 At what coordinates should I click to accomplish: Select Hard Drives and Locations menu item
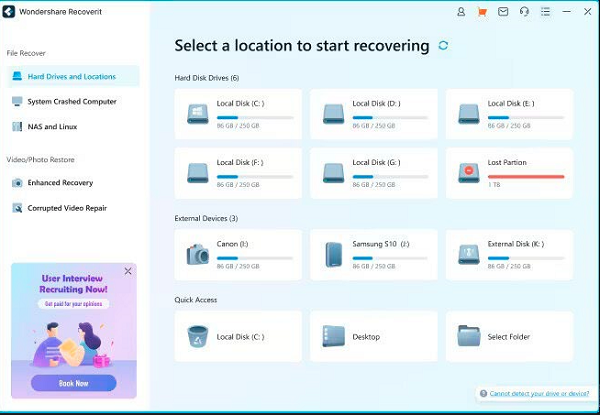(73, 76)
